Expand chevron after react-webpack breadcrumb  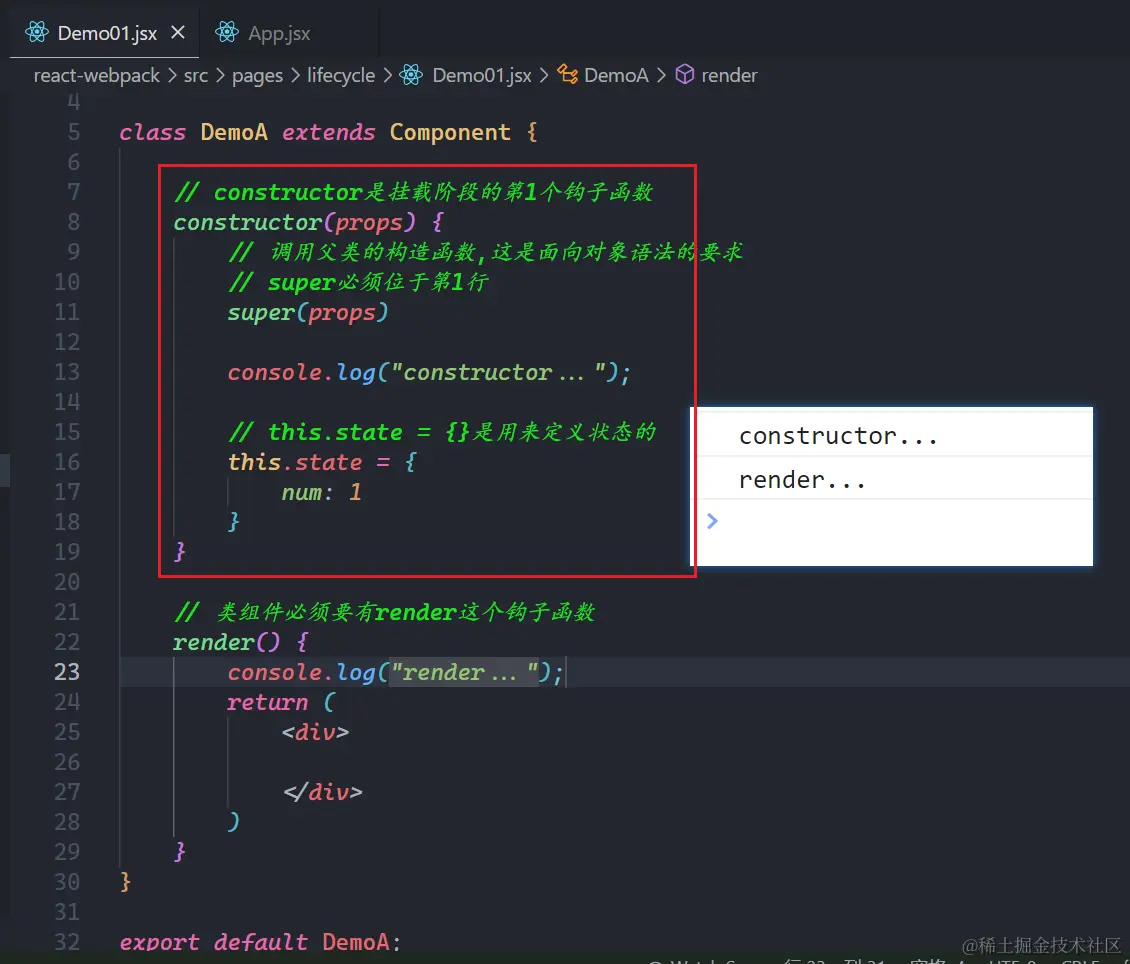click(x=172, y=75)
